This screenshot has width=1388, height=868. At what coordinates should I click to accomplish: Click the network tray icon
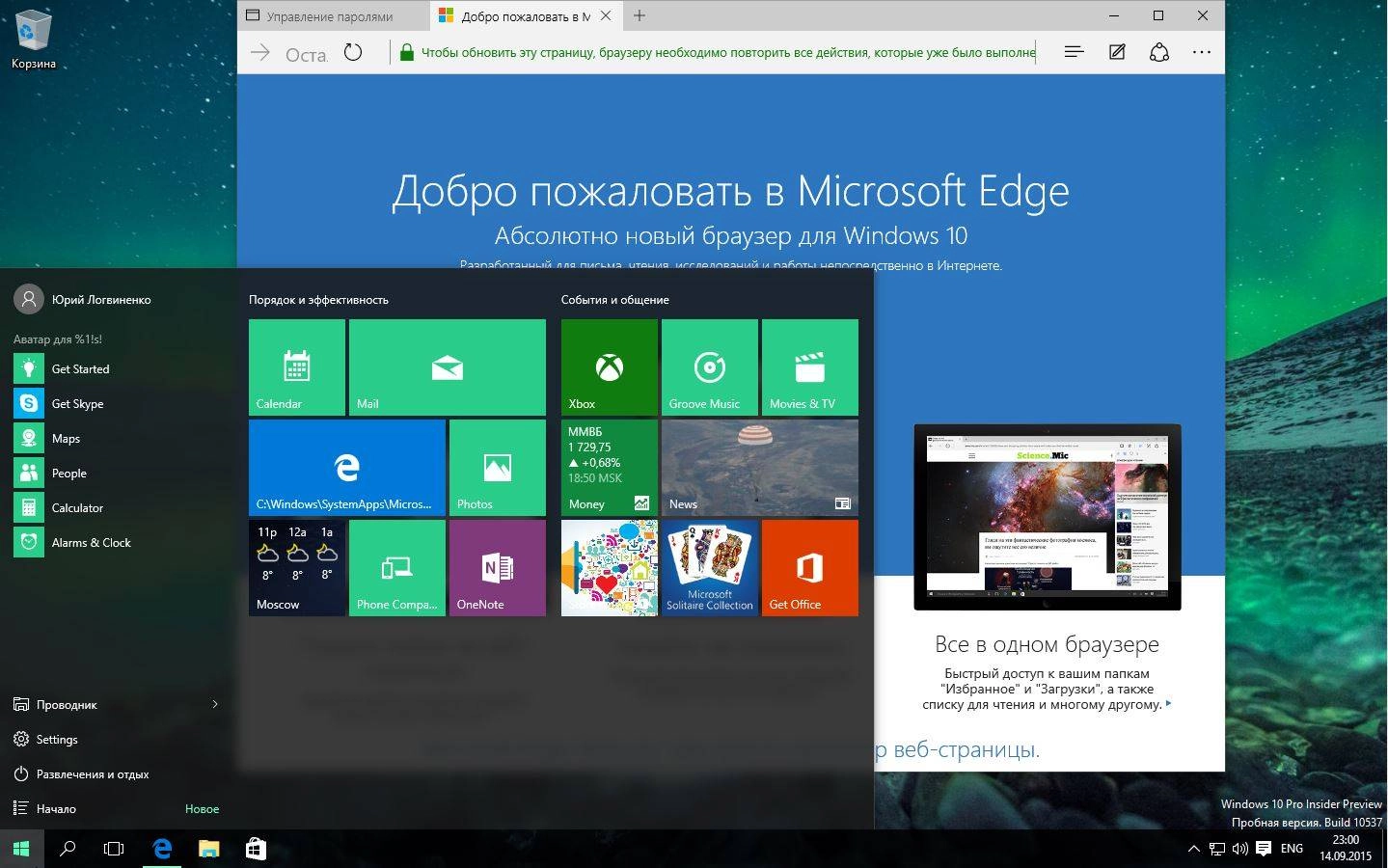1217,849
